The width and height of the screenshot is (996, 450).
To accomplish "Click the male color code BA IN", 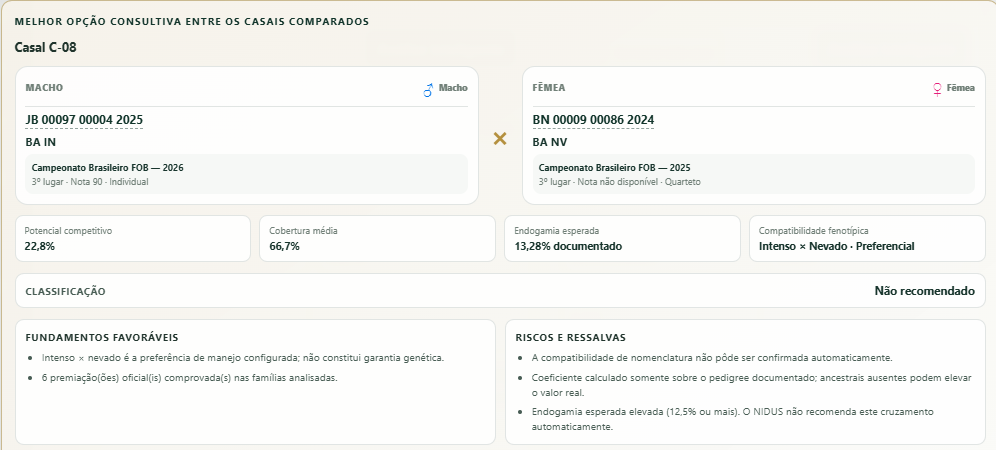I will point(41,142).
